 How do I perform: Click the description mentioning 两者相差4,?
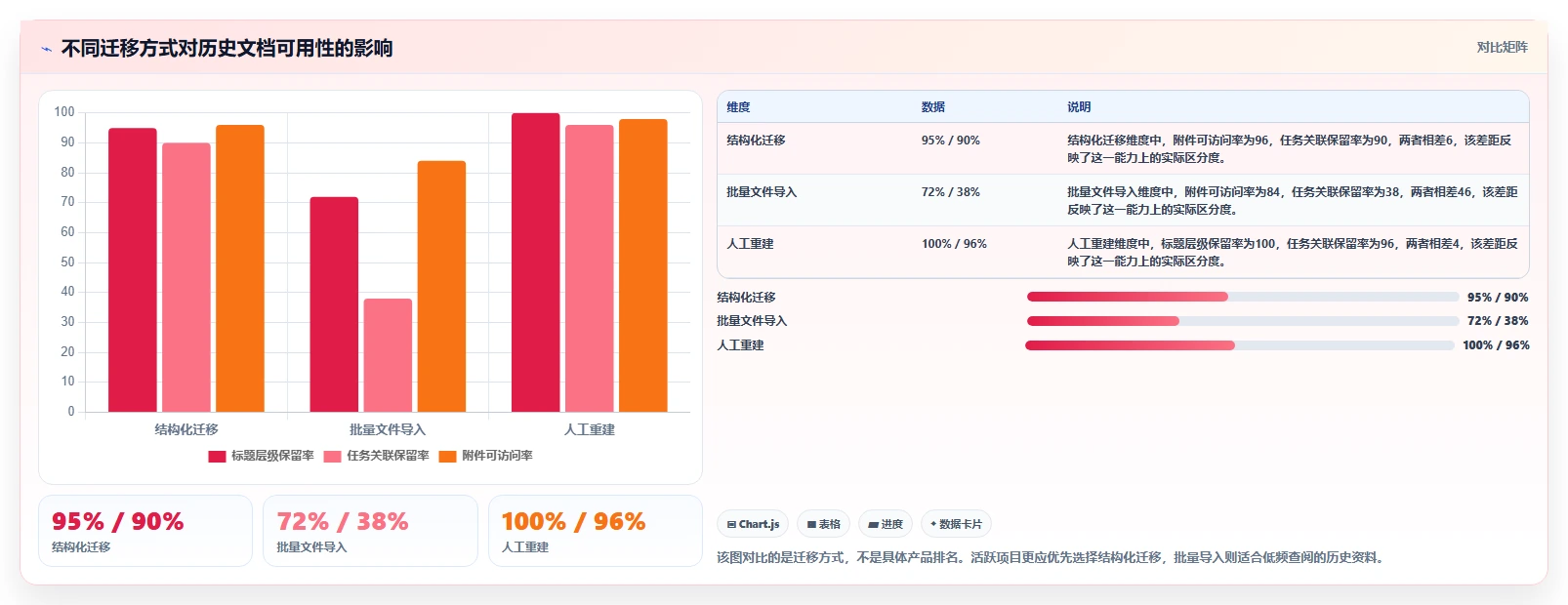[1293, 252]
